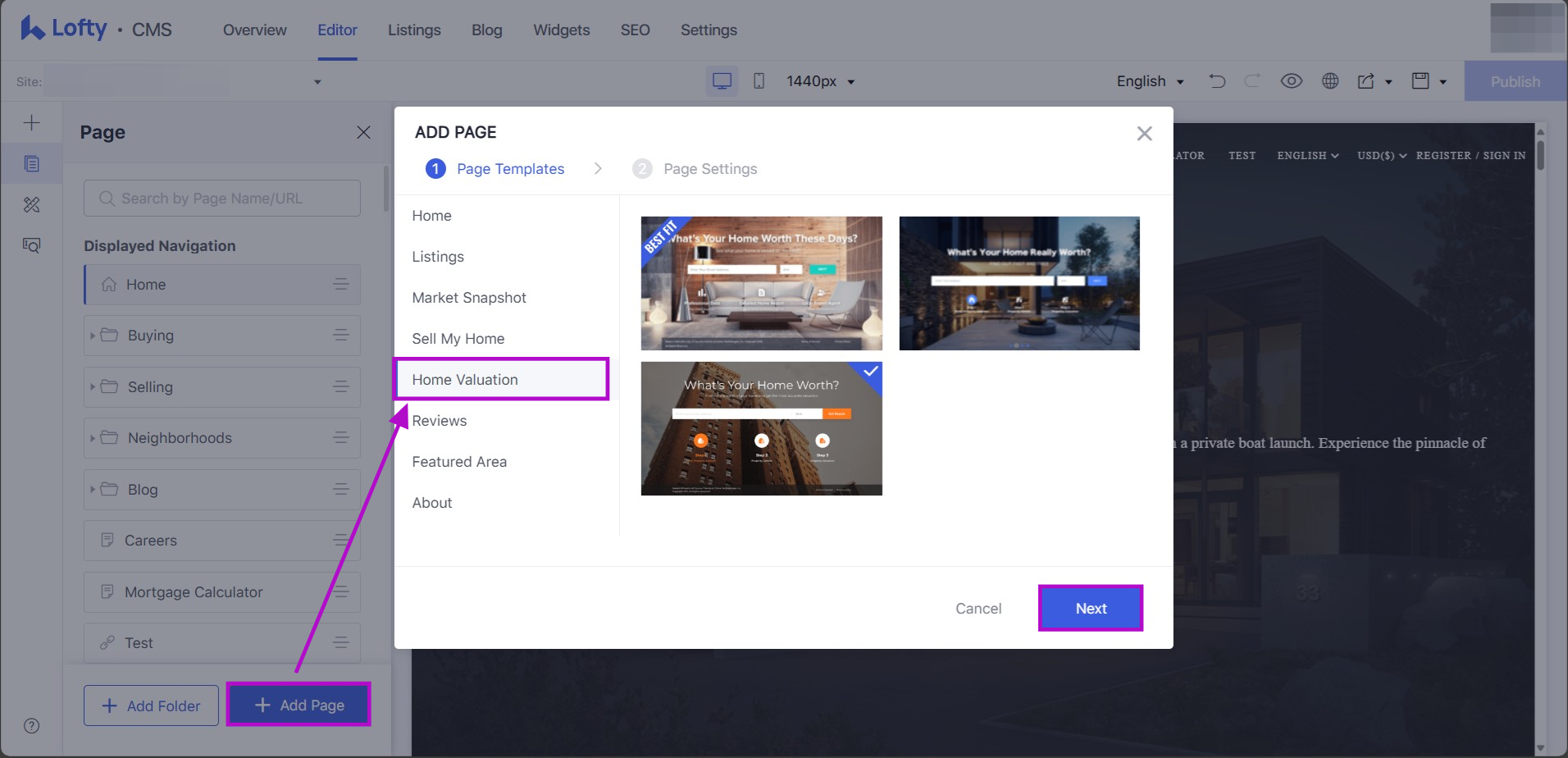Image resolution: width=1568 pixels, height=758 pixels.
Task: Choose the BEST FIT living room template
Action: [762, 283]
